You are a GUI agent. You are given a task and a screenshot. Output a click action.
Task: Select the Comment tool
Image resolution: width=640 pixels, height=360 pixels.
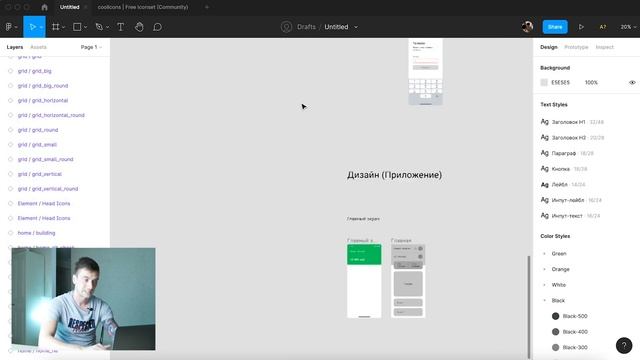(158, 27)
